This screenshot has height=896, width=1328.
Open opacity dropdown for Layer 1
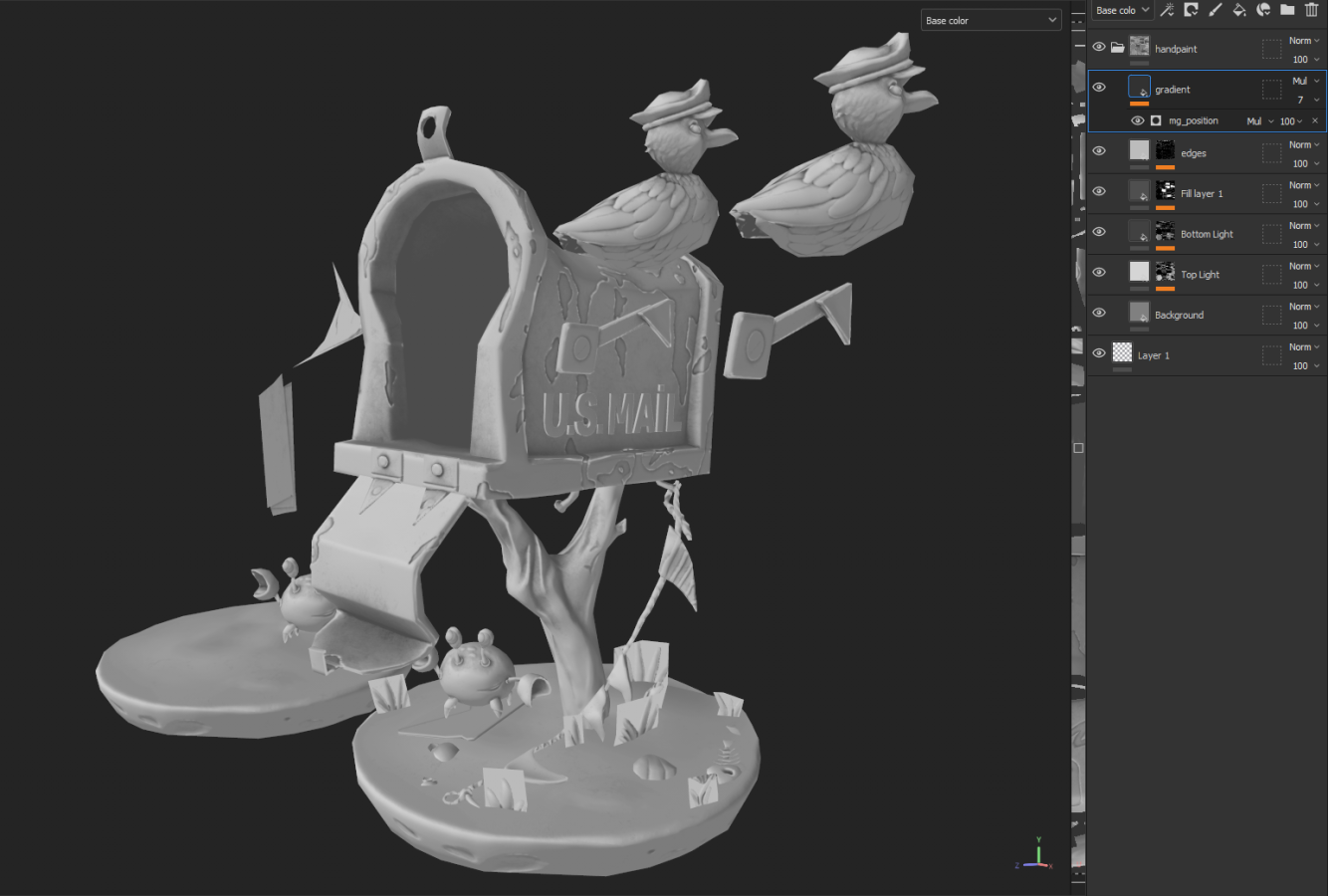click(1306, 365)
